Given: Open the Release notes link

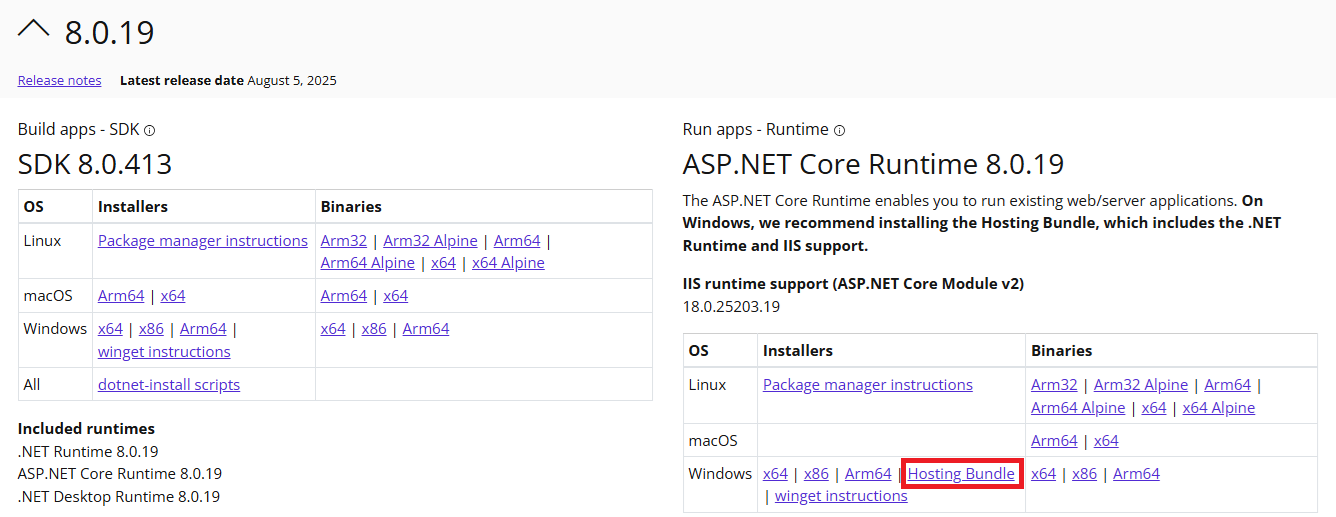Looking at the screenshot, I should pos(59,80).
